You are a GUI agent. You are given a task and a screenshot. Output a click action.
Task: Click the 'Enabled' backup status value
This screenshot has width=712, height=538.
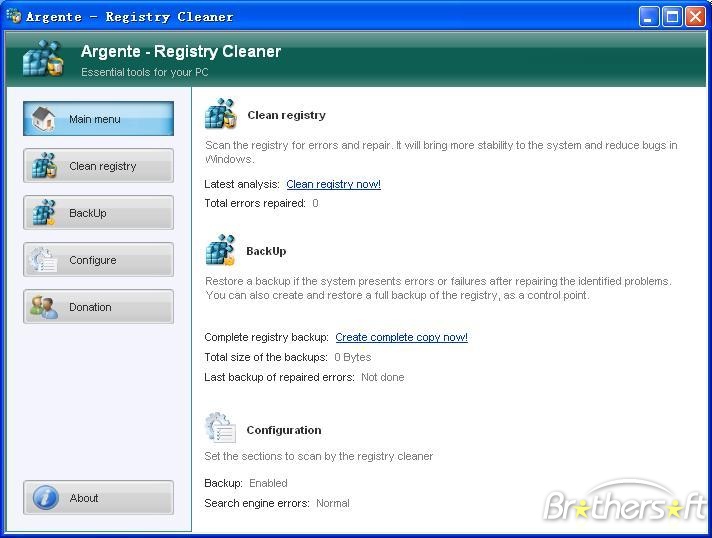[268, 483]
